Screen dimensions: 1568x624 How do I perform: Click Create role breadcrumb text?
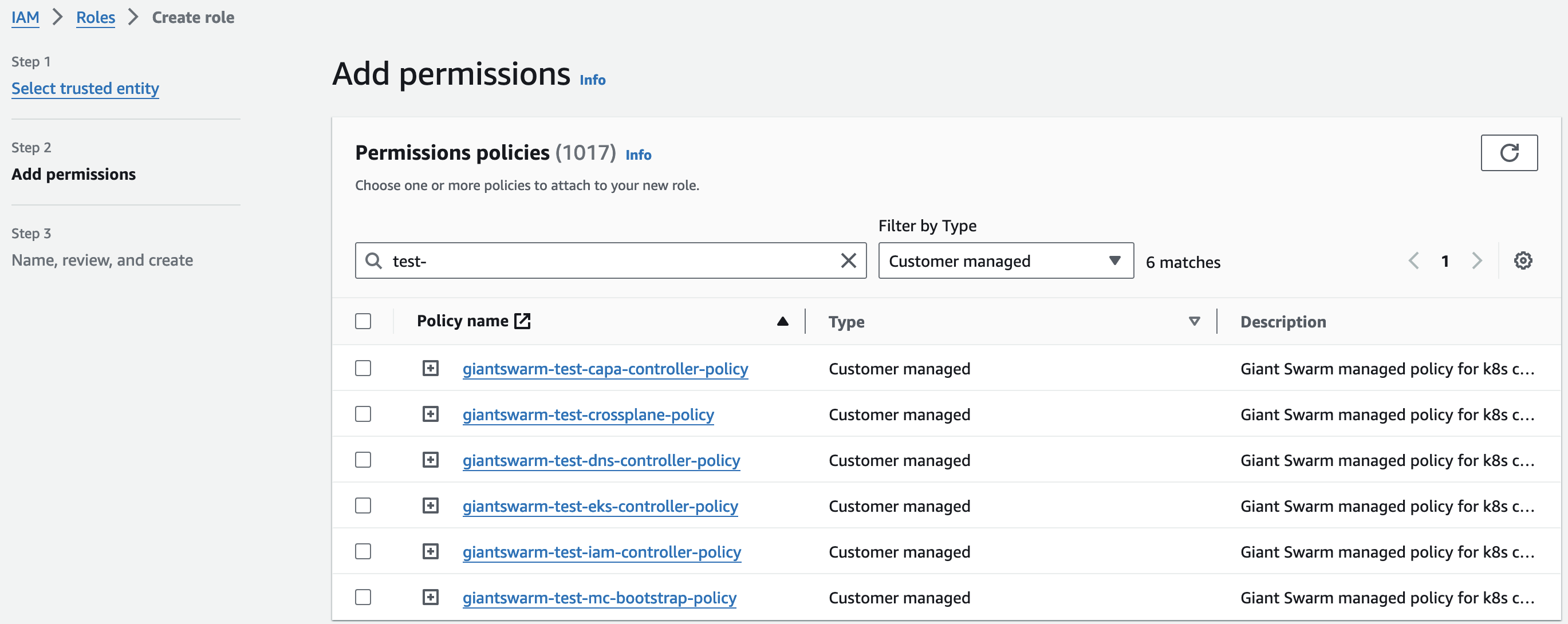(193, 18)
